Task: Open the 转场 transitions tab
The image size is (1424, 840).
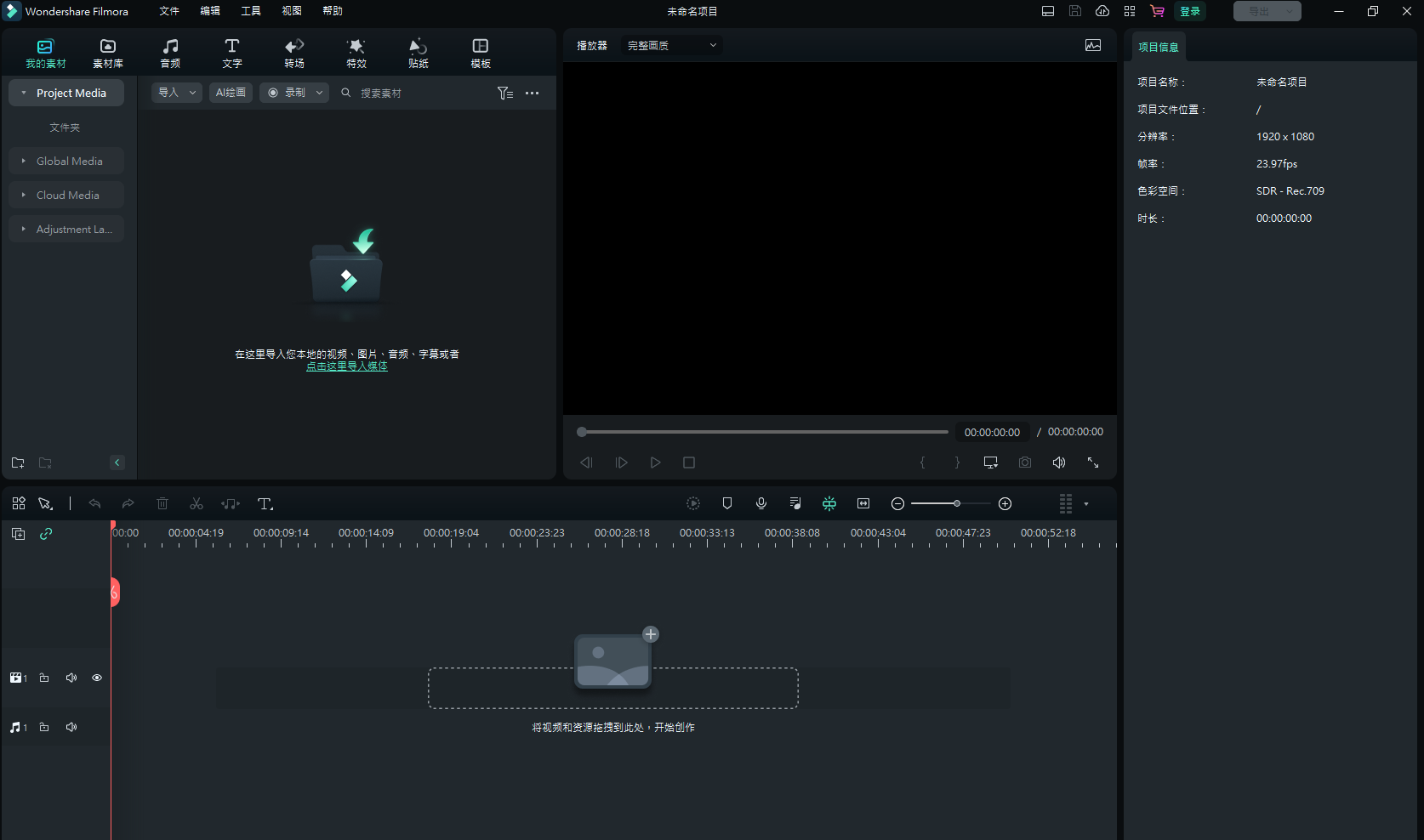Action: coord(294,53)
